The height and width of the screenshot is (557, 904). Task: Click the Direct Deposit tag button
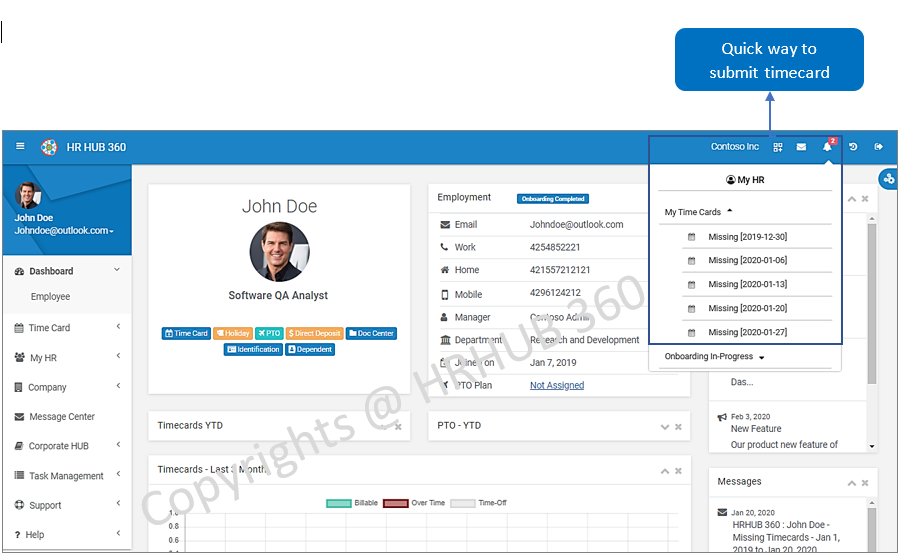click(x=315, y=333)
